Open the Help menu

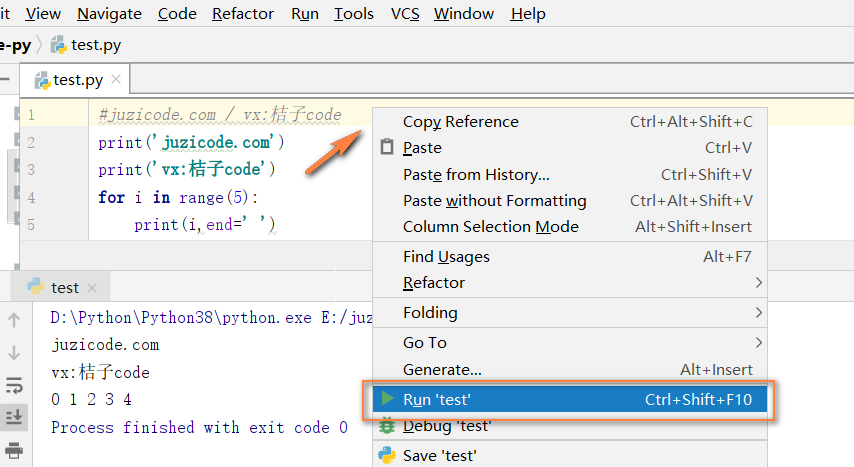tap(528, 14)
